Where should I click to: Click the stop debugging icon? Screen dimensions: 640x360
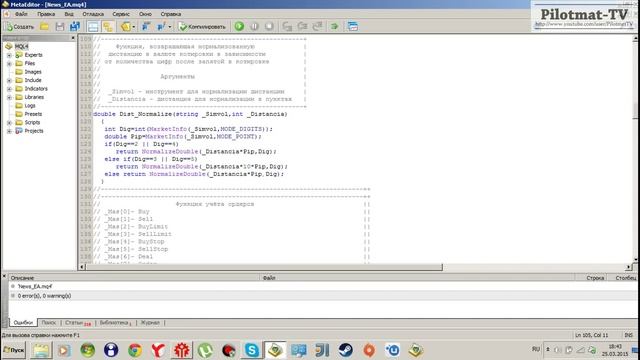(269, 27)
